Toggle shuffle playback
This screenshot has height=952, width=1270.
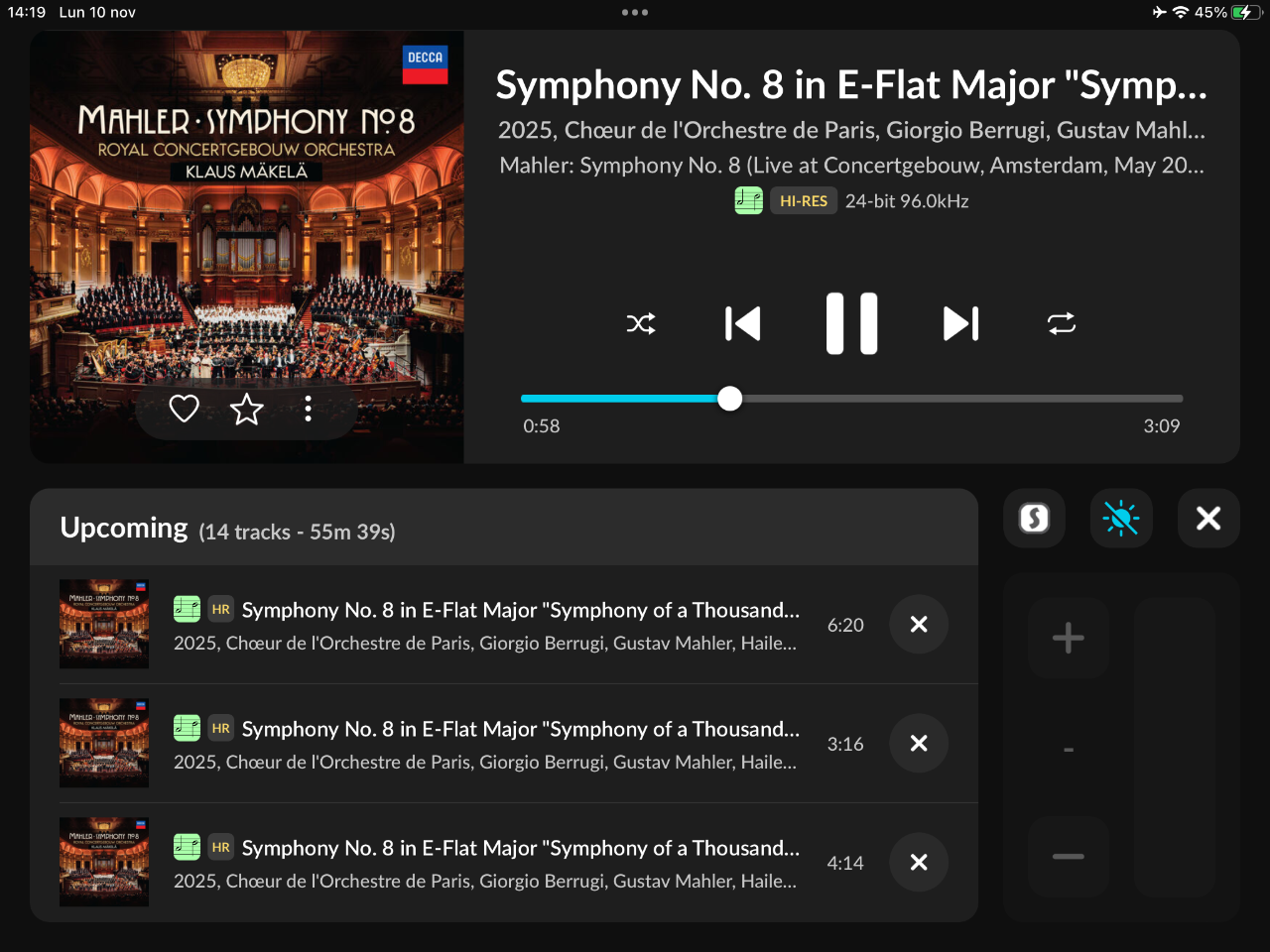[x=641, y=323]
